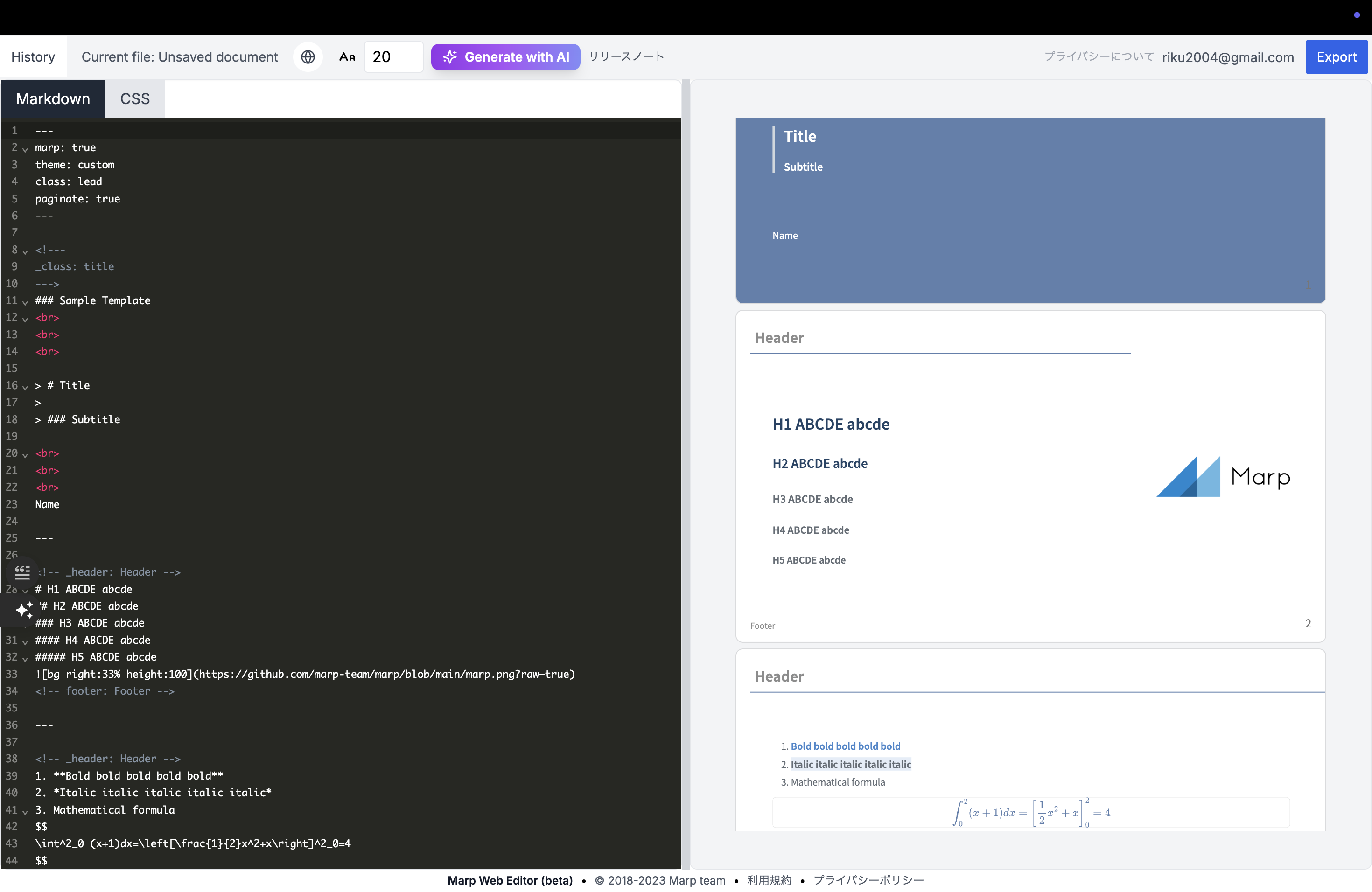This screenshot has width=1372, height=892.
Task: Click the Aa font size icon
Action: 347,56
